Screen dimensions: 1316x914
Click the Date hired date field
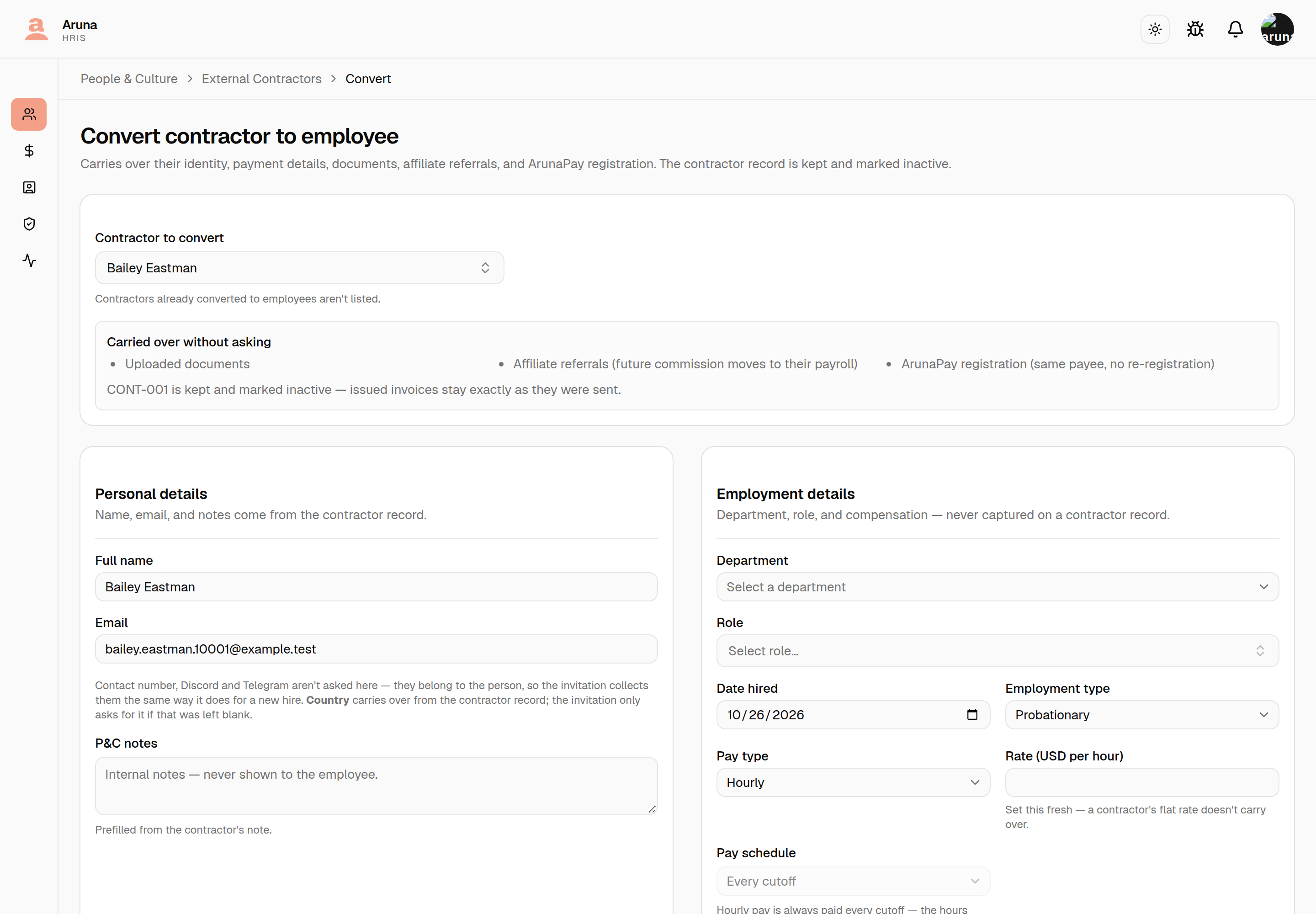853,715
